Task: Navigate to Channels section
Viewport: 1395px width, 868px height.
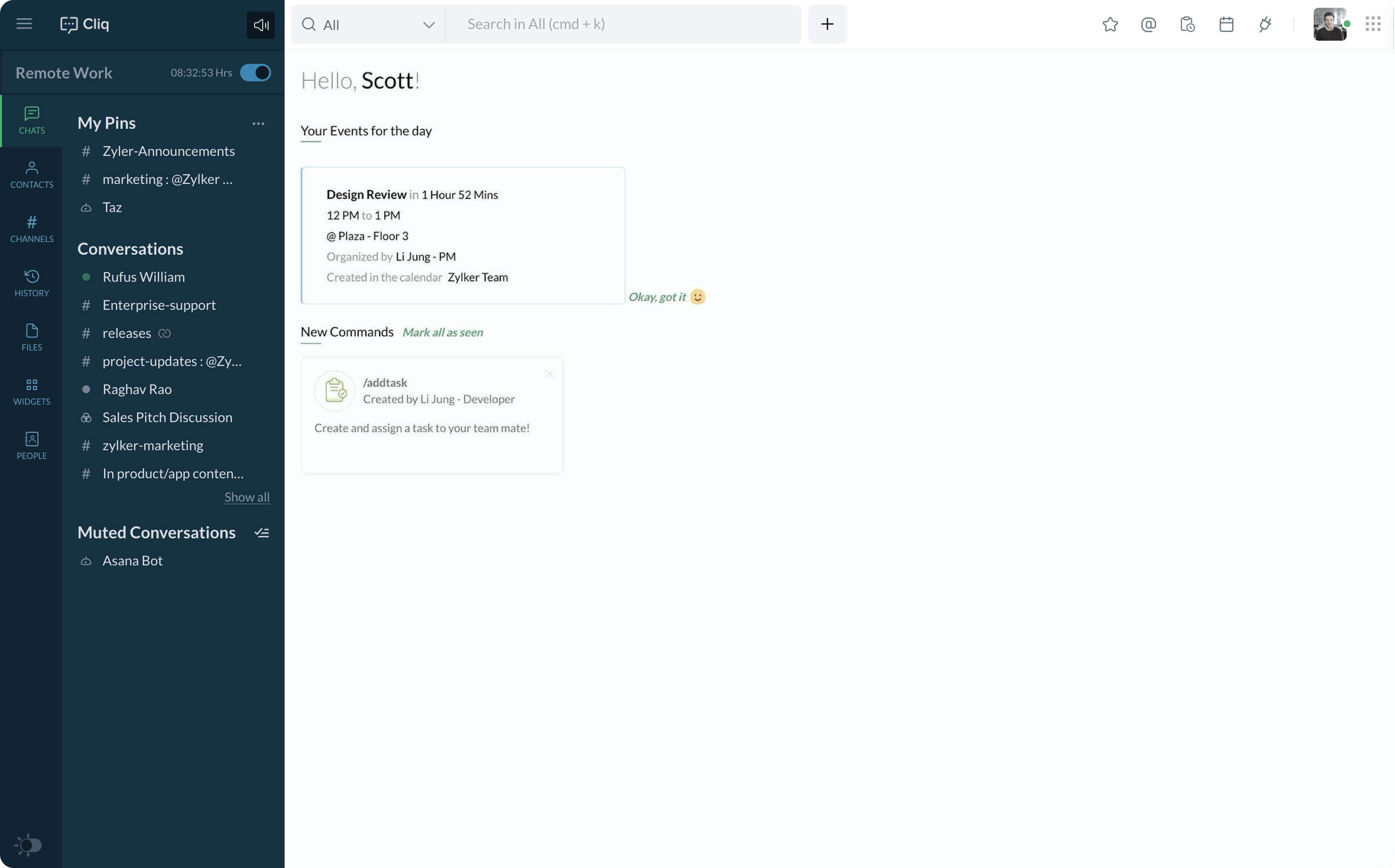Action: (x=30, y=228)
